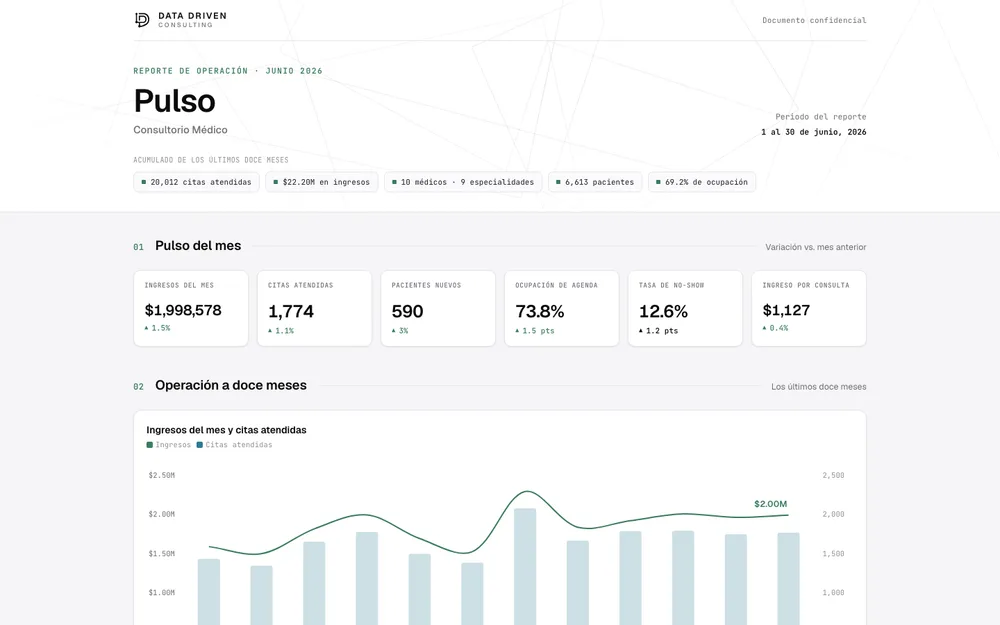Click the '73.8%' ocupación value

(540, 311)
